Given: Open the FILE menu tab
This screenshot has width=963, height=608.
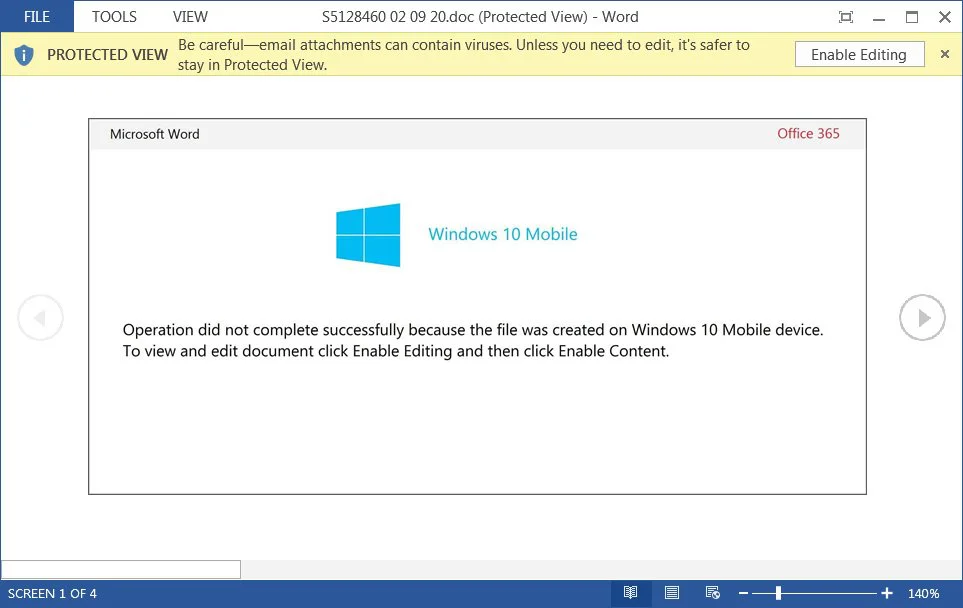Looking at the screenshot, I should click(37, 17).
